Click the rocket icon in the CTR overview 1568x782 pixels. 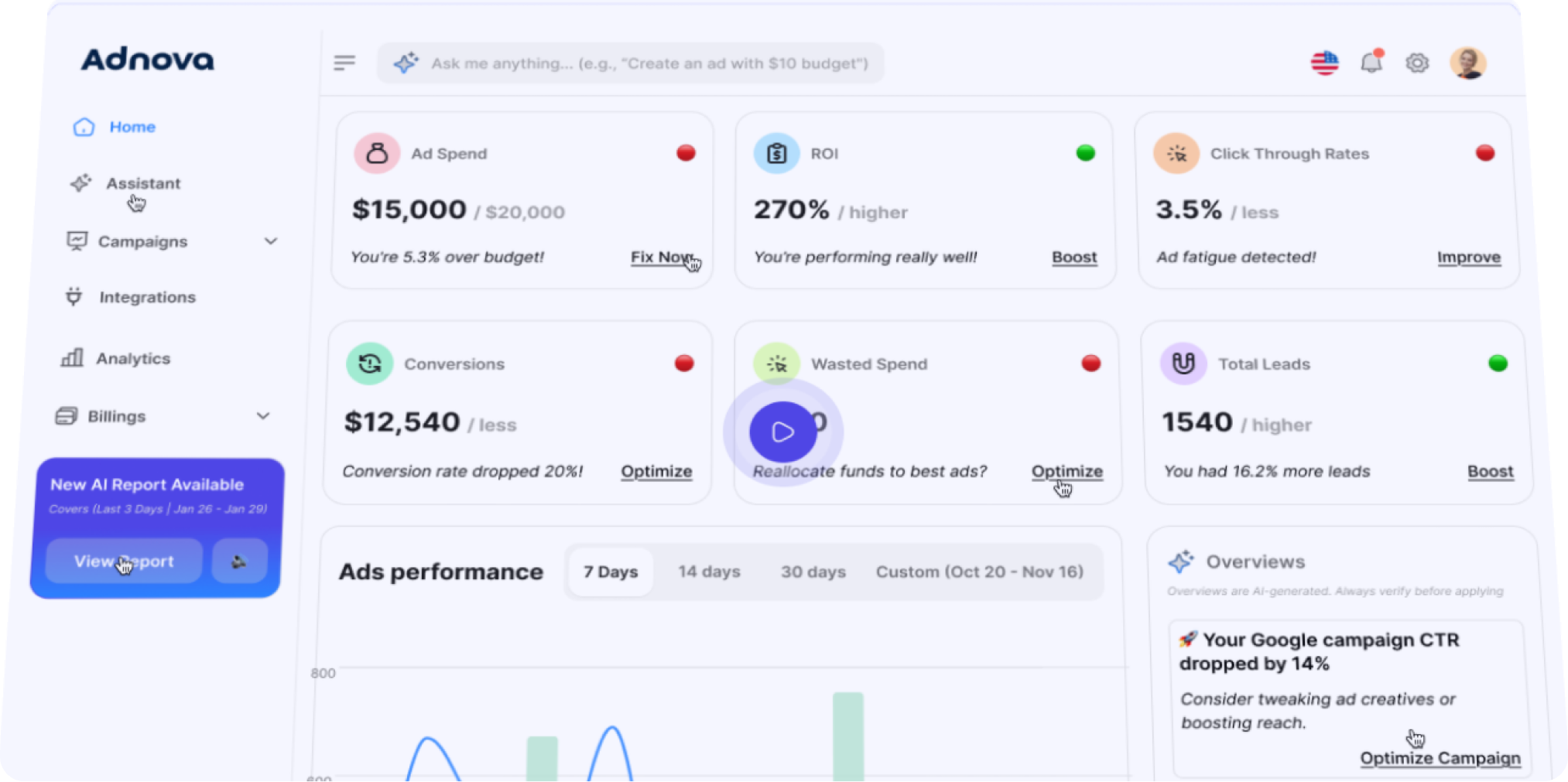click(x=1188, y=639)
